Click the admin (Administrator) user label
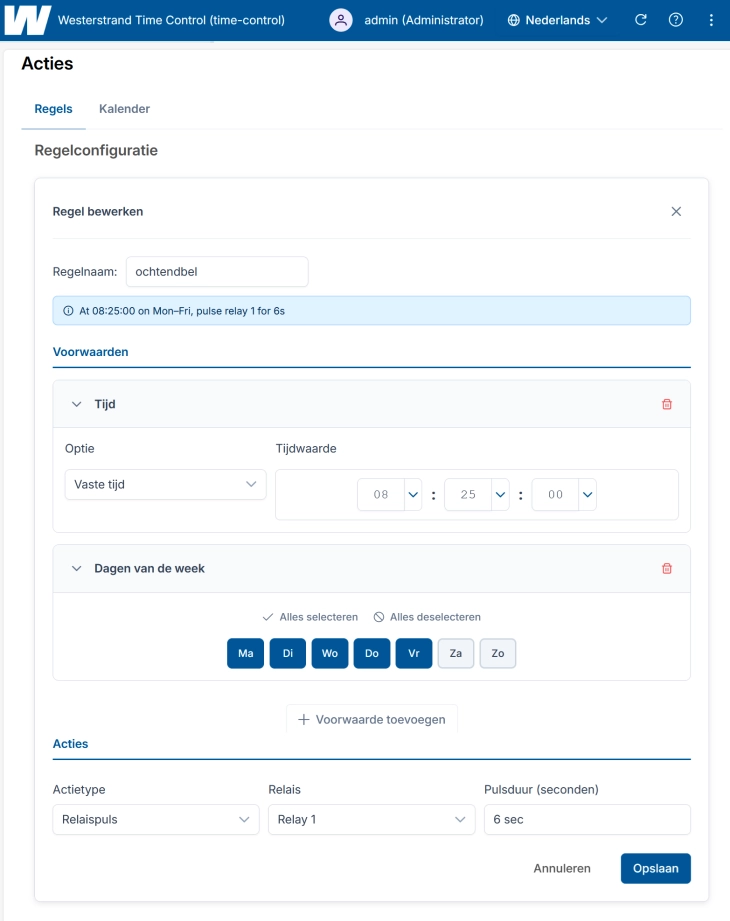 pyautogui.click(x=424, y=20)
